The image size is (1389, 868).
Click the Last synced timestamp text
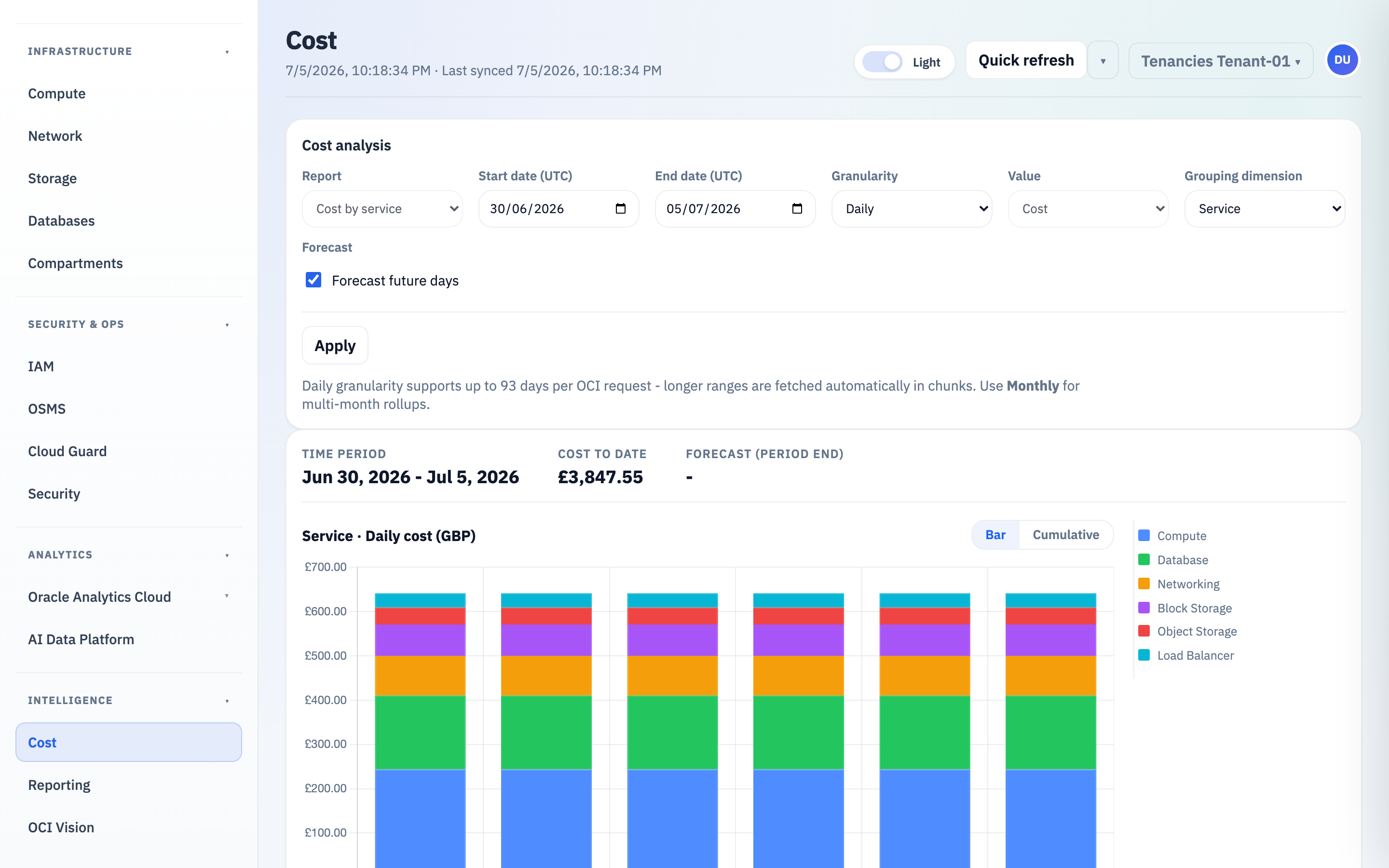tap(552, 70)
